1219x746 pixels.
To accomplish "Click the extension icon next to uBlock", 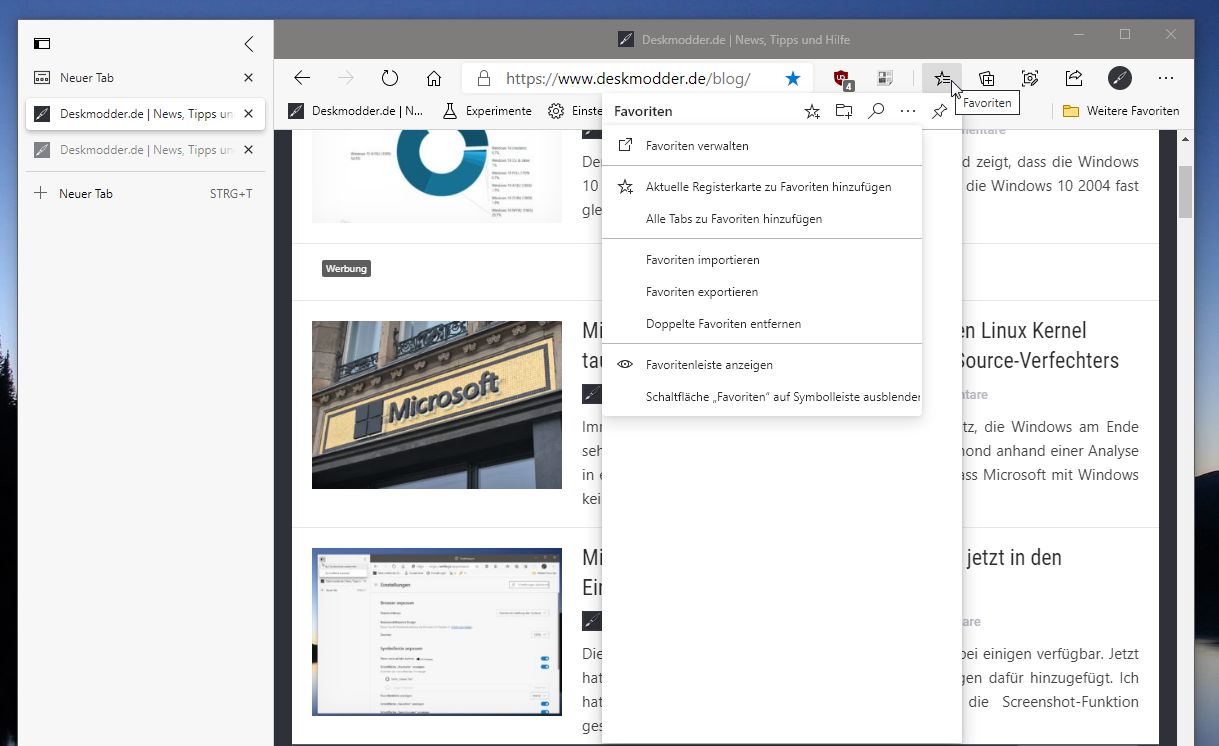I will tap(885, 78).
